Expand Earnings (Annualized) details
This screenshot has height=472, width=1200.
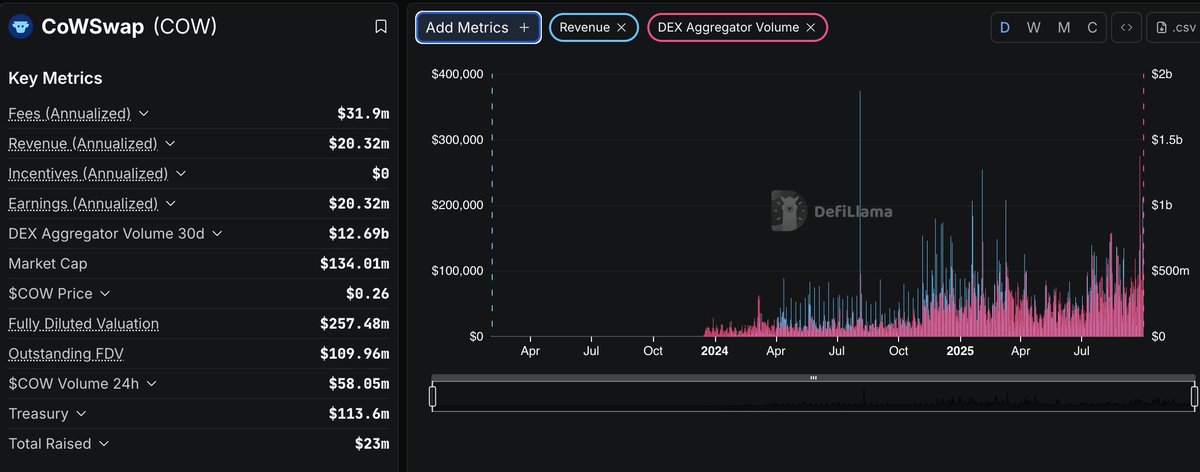click(170, 204)
